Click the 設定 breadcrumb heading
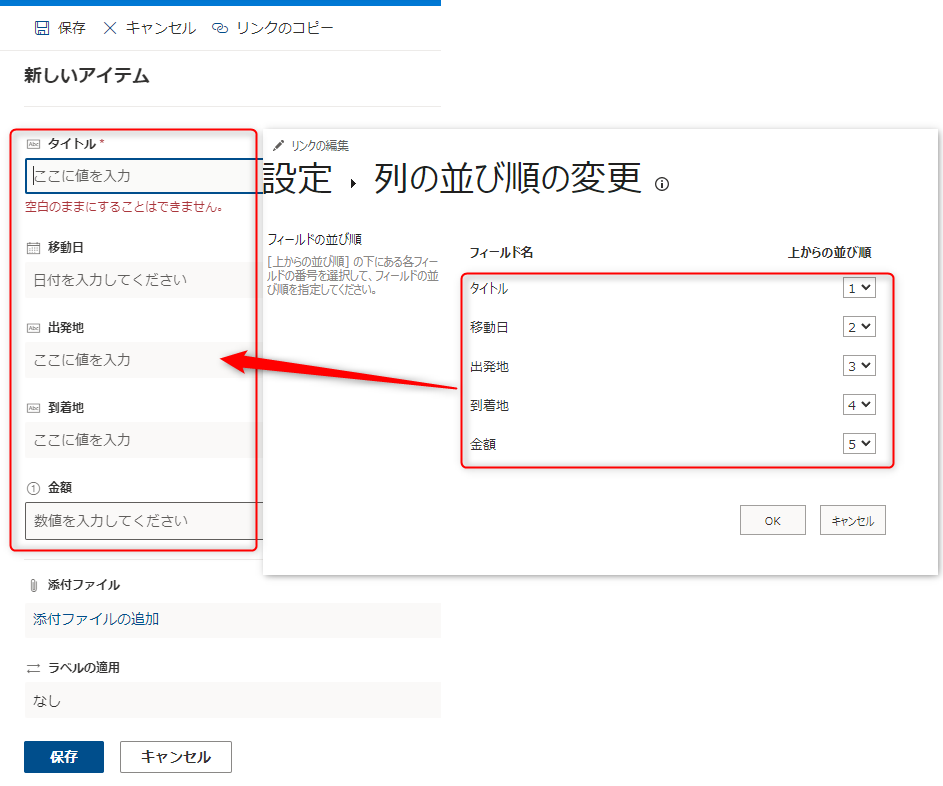 click(x=298, y=179)
